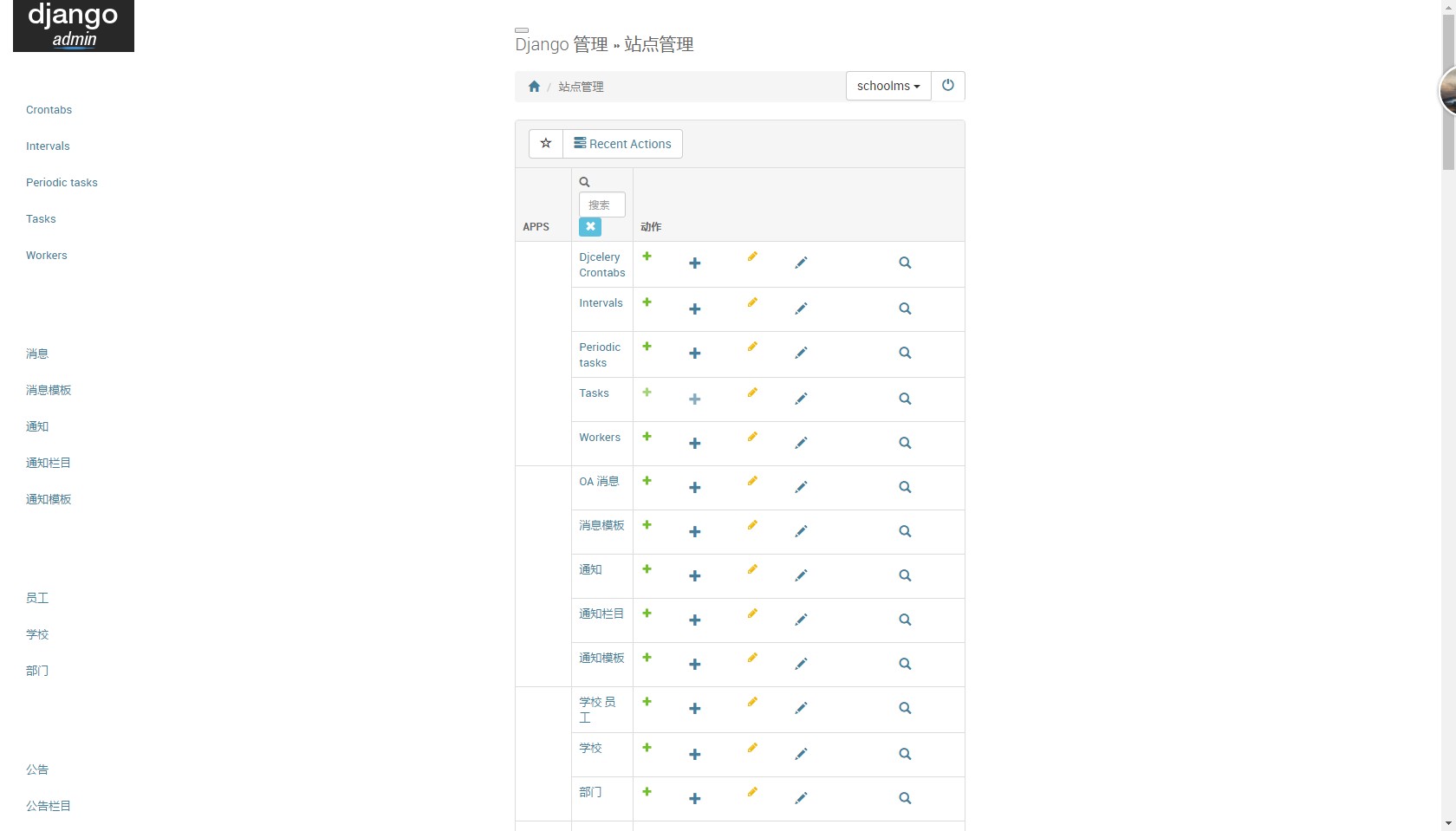
Task: Open 员工 in the left sidebar
Action: [37, 598]
